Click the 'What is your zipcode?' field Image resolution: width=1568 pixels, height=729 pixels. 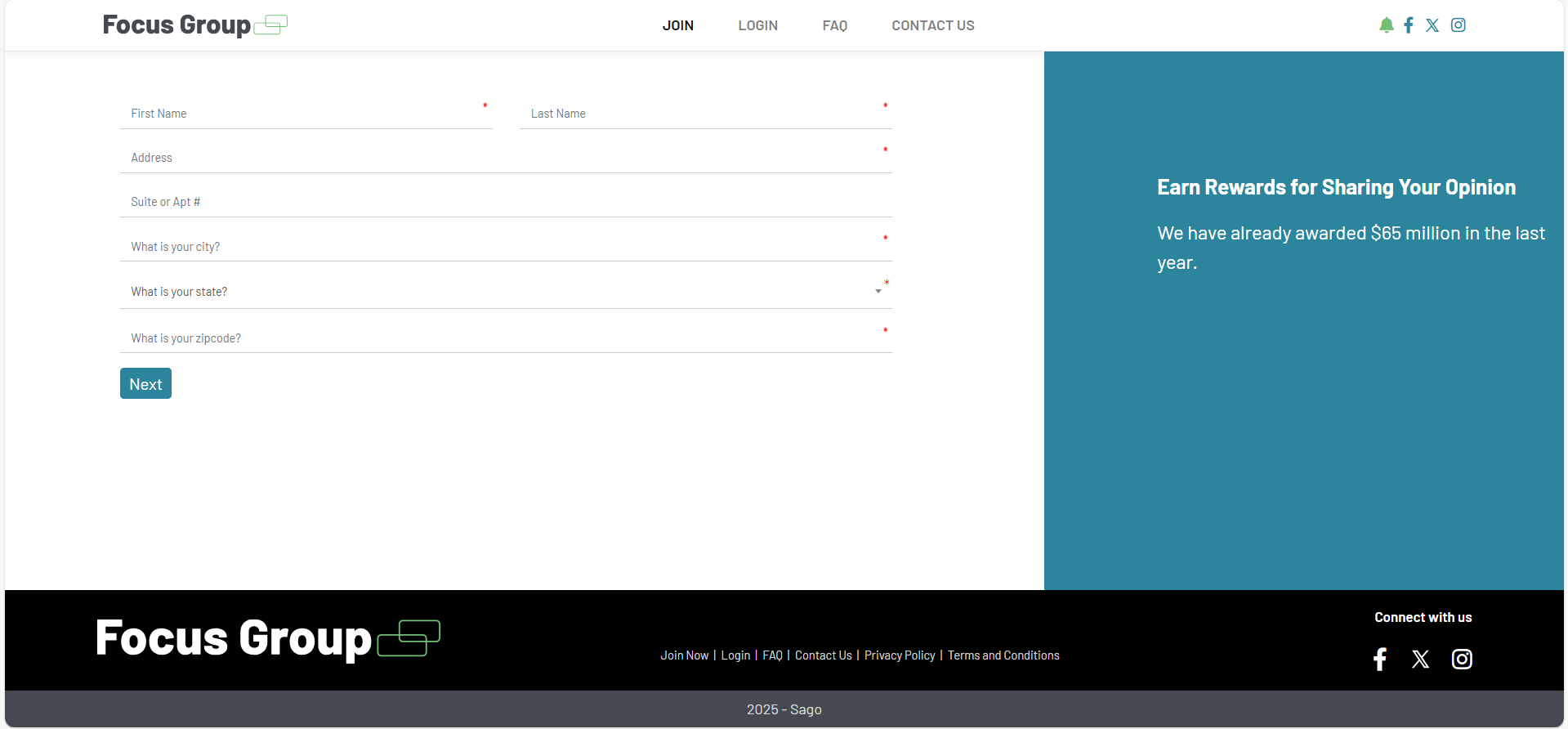coord(506,338)
